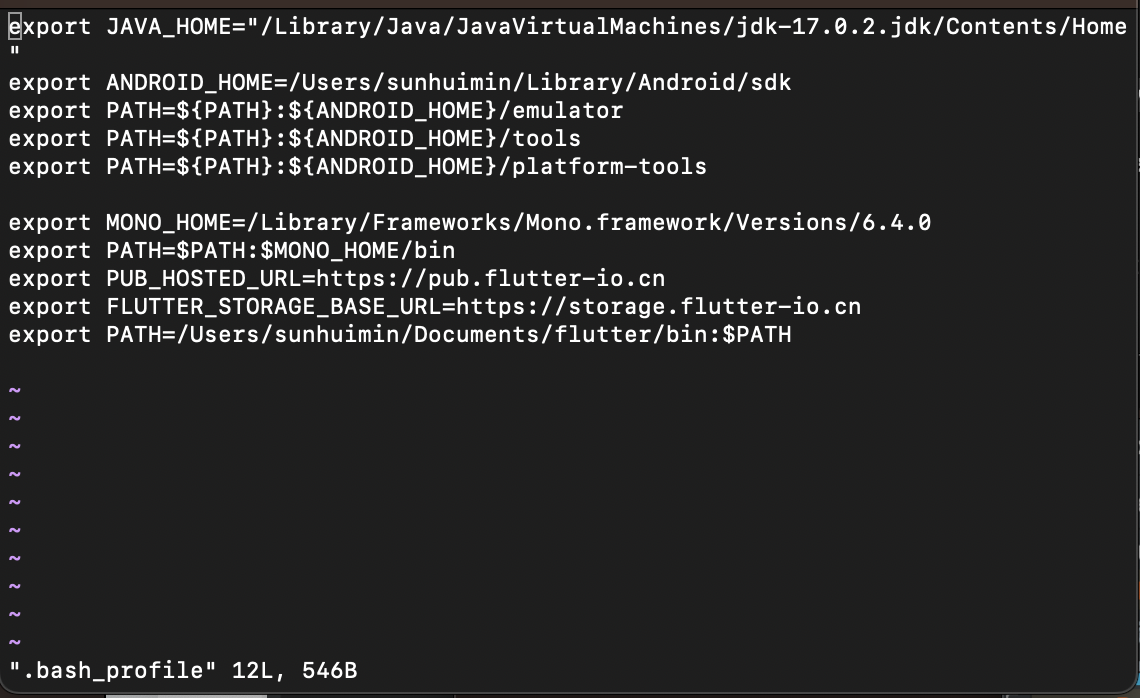Click the line ending with /emulator
This screenshot has height=698, width=1140.
[316, 111]
